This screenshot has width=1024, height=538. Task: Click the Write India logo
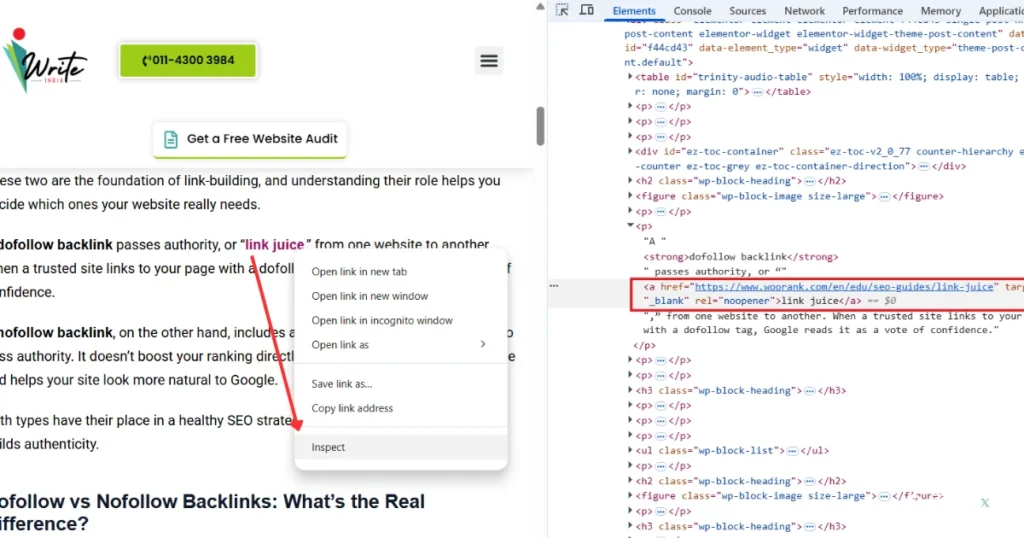pyautogui.click(x=44, y=61)
